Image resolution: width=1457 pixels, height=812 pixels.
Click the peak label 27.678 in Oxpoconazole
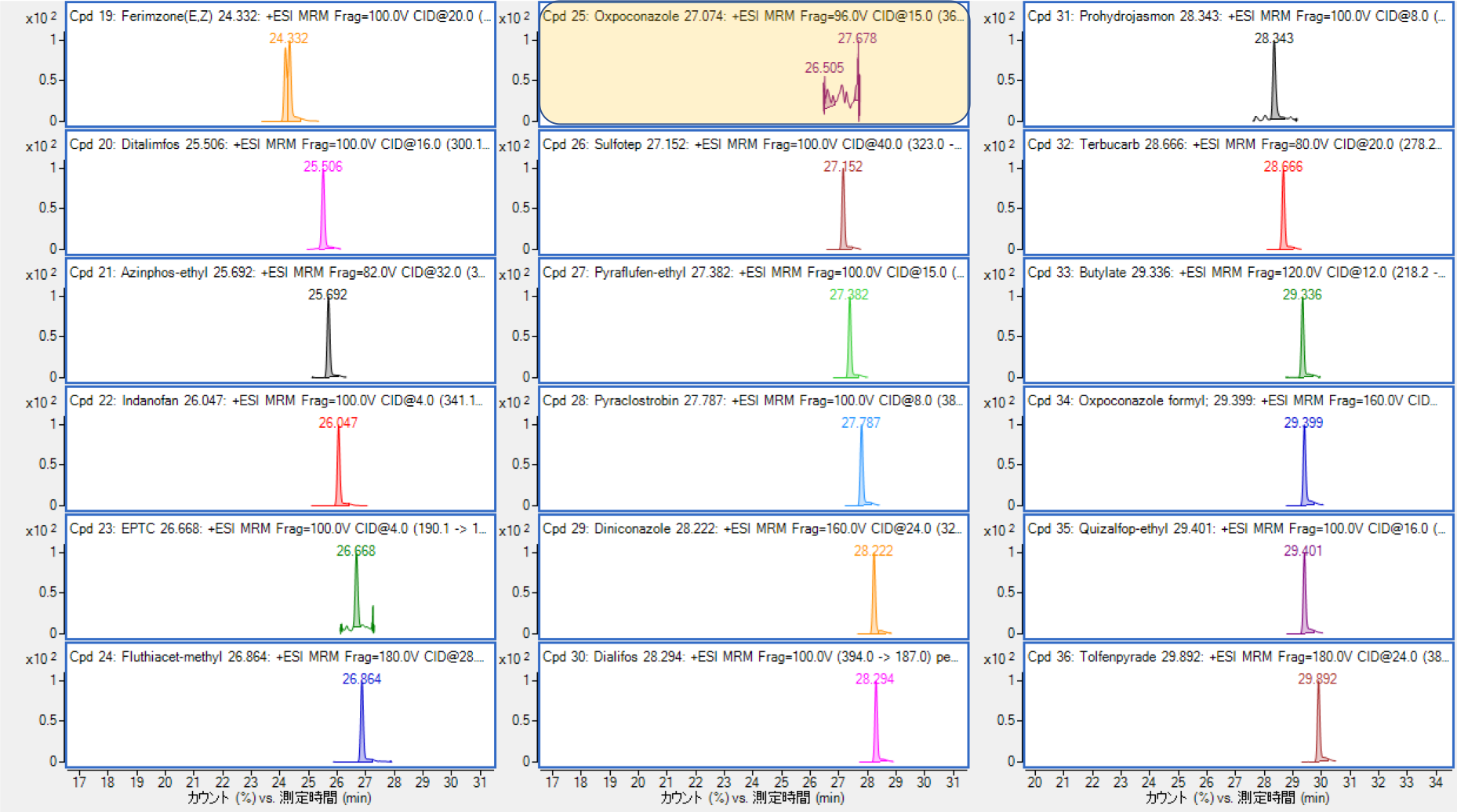pos(857,38)
